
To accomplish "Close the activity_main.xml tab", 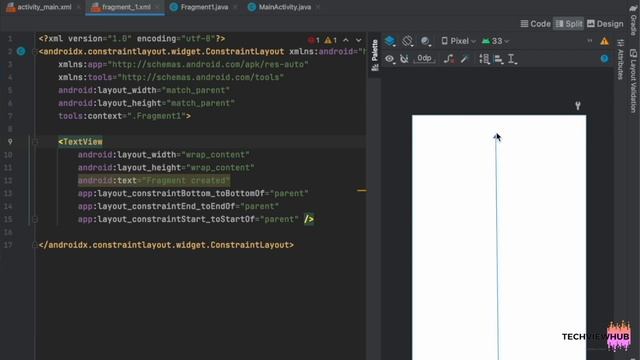I will [x=78, y=7].
